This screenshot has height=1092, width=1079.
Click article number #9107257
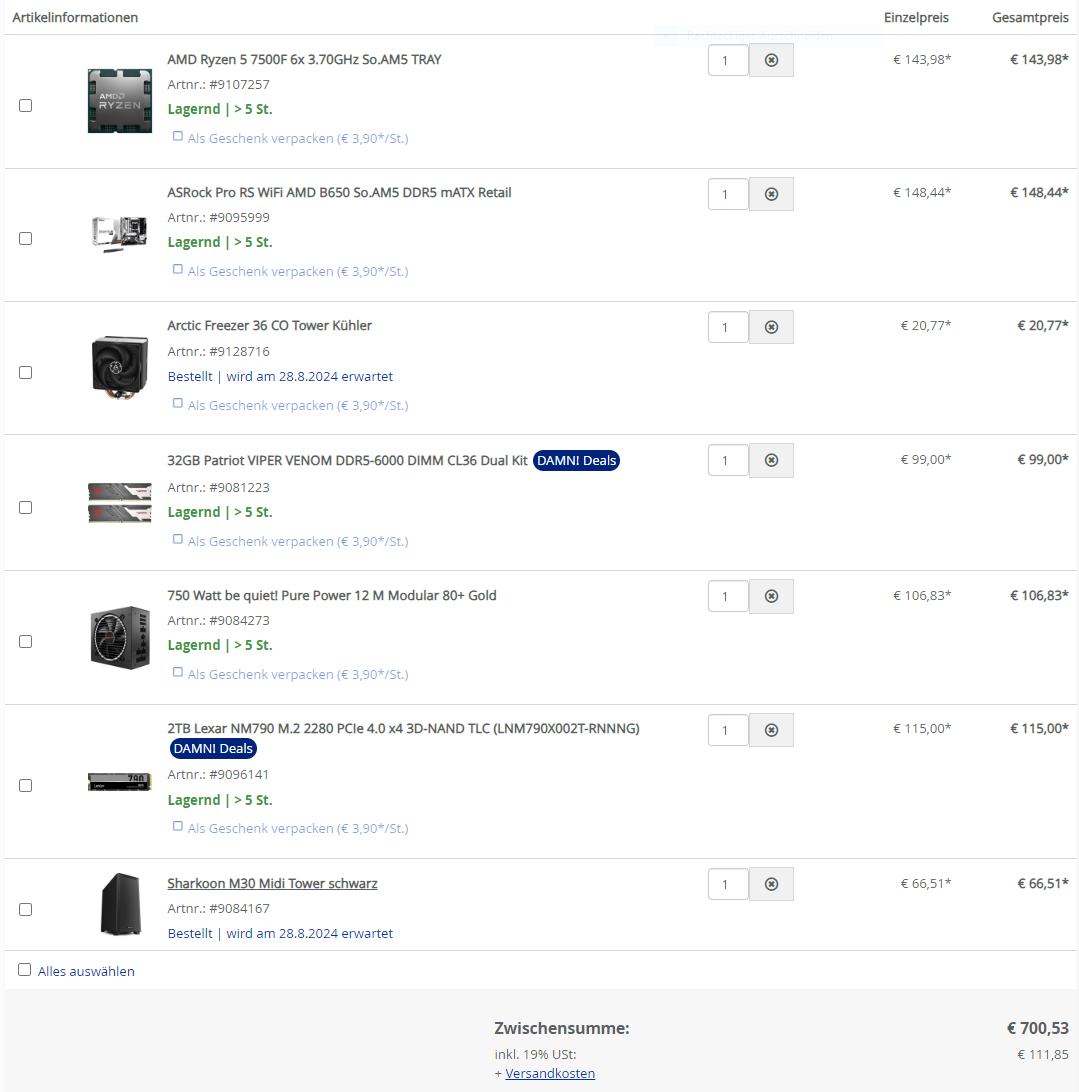(240, 85)
